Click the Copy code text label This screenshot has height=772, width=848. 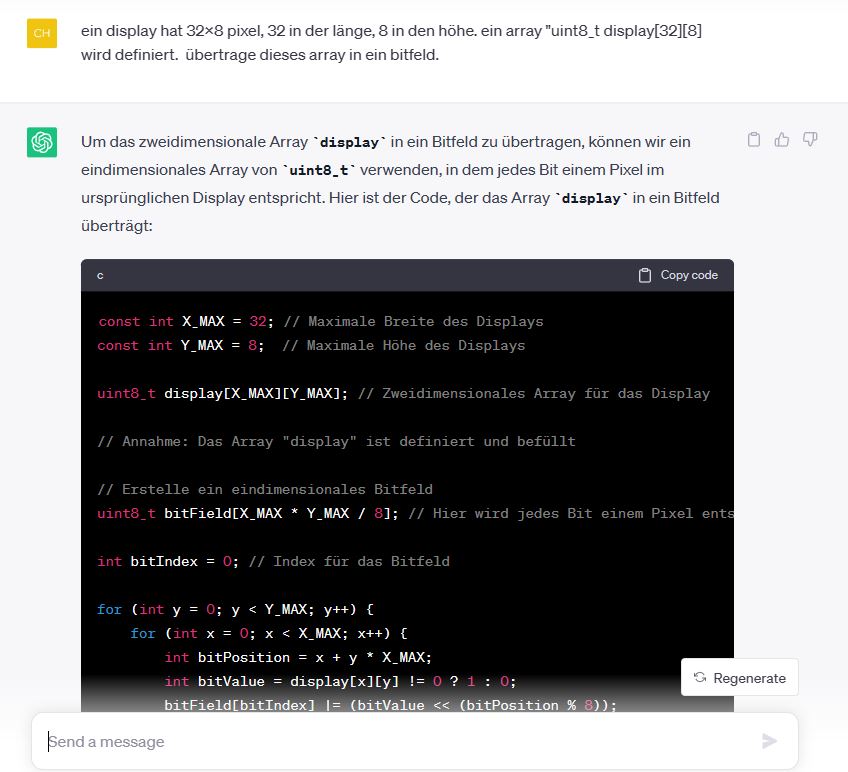pos(689,275)
